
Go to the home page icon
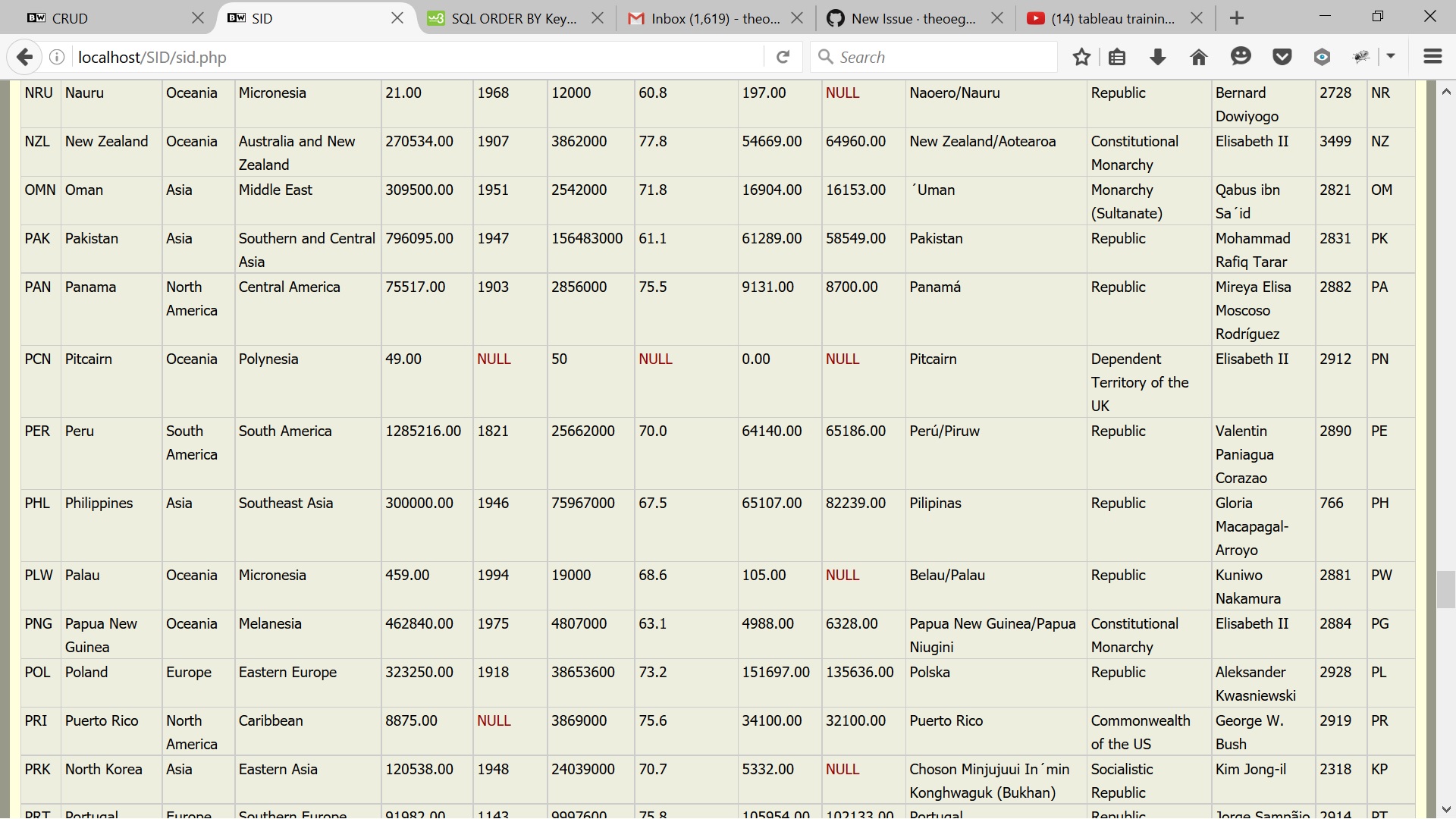(1199, 57)
